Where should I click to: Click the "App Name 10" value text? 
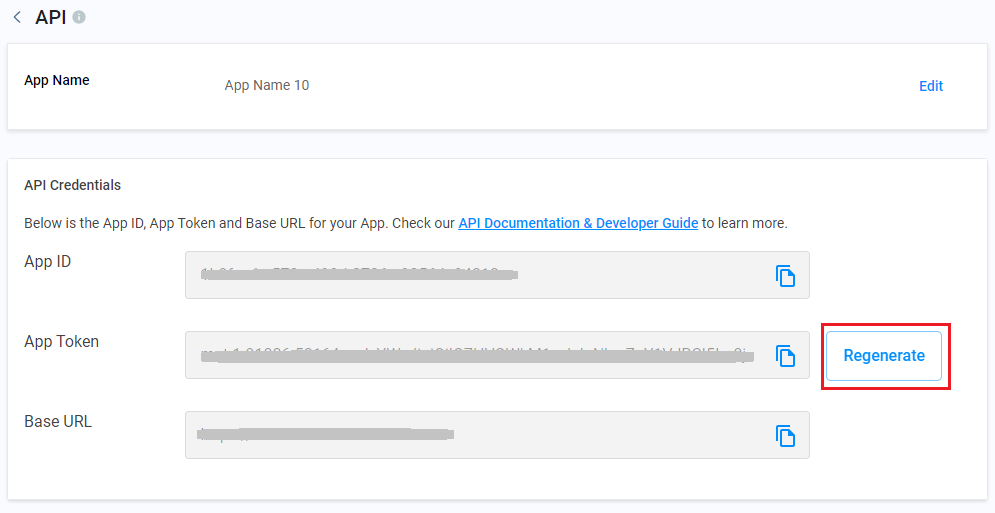[x=267, y=85]
